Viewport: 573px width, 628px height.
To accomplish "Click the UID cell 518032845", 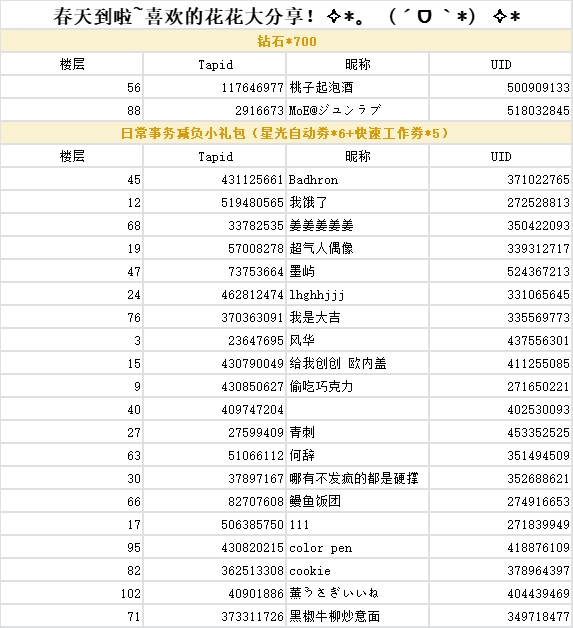I will (x=501, y=110).
